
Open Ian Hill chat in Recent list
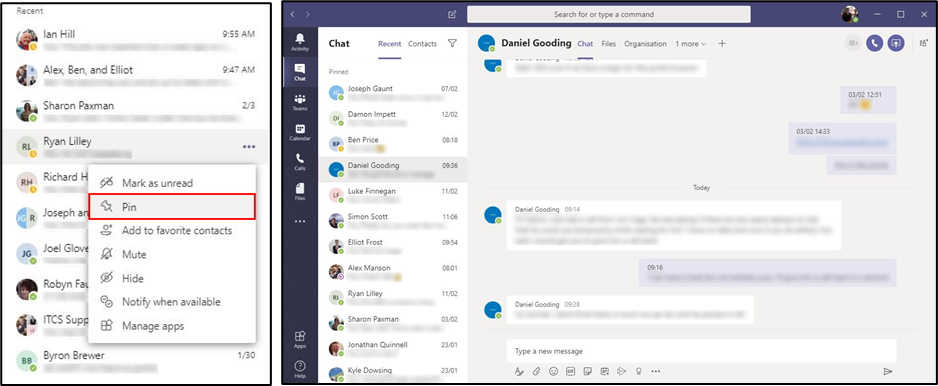(136, 39)
